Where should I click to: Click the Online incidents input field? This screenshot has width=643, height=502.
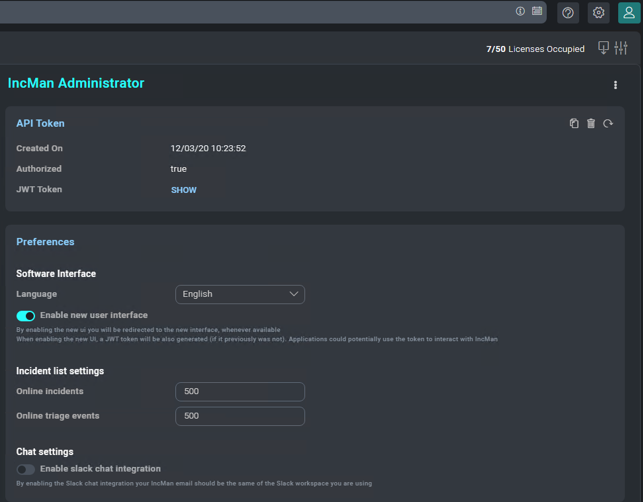pos(240,391)
